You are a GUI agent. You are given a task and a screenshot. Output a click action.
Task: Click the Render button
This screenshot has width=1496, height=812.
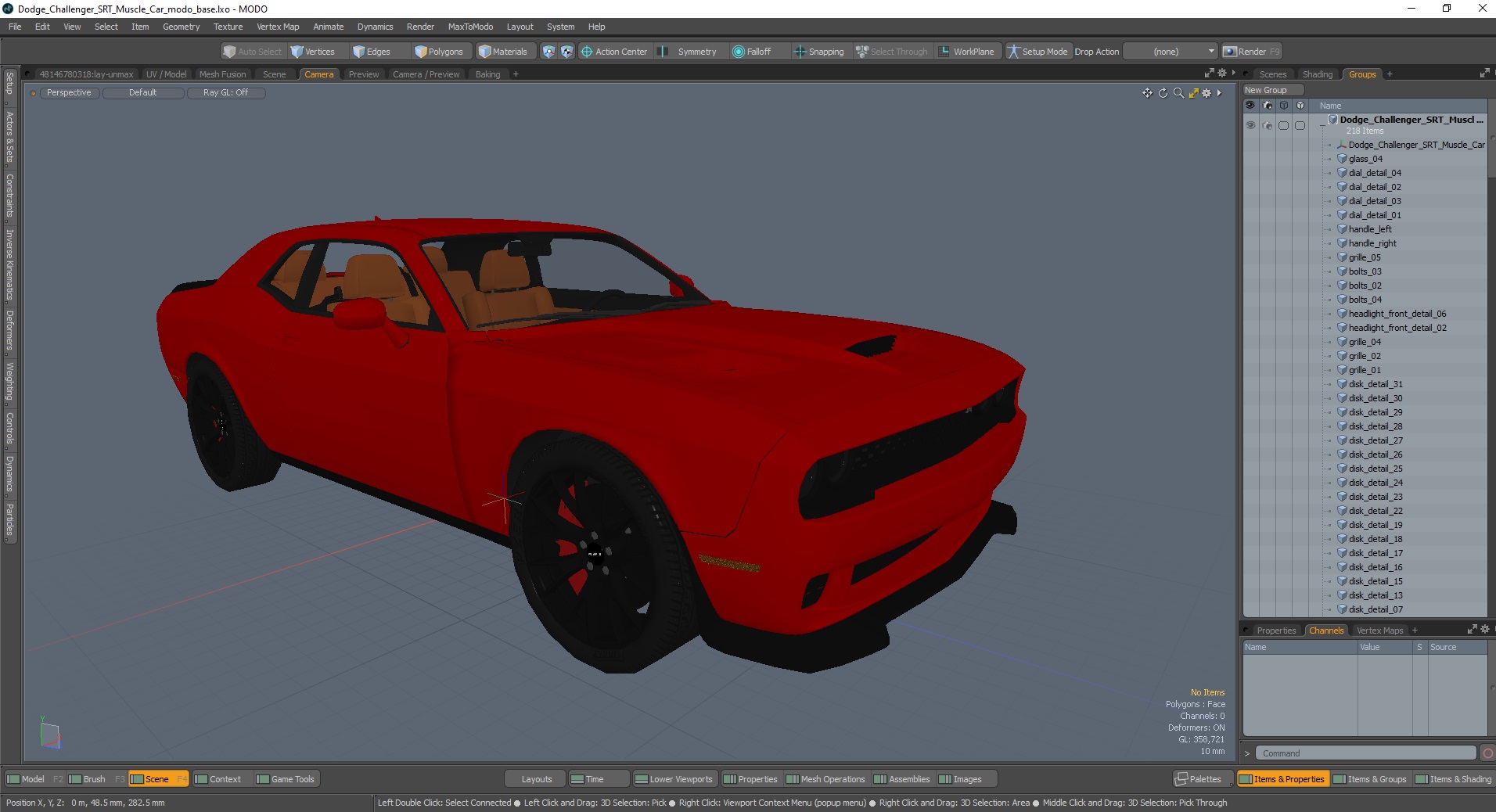click(1251, 52)
